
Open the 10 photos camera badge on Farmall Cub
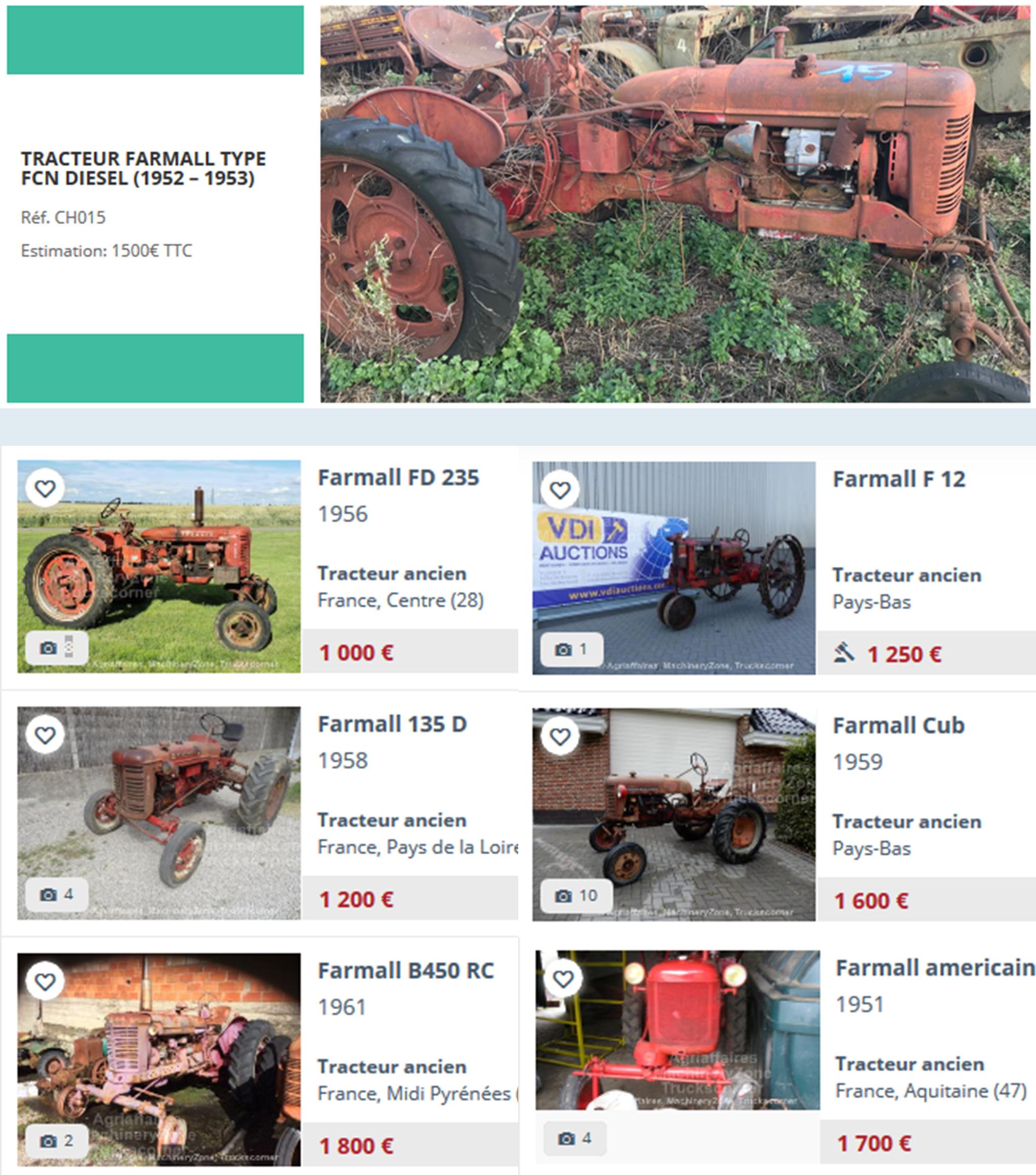coord(563,896)
